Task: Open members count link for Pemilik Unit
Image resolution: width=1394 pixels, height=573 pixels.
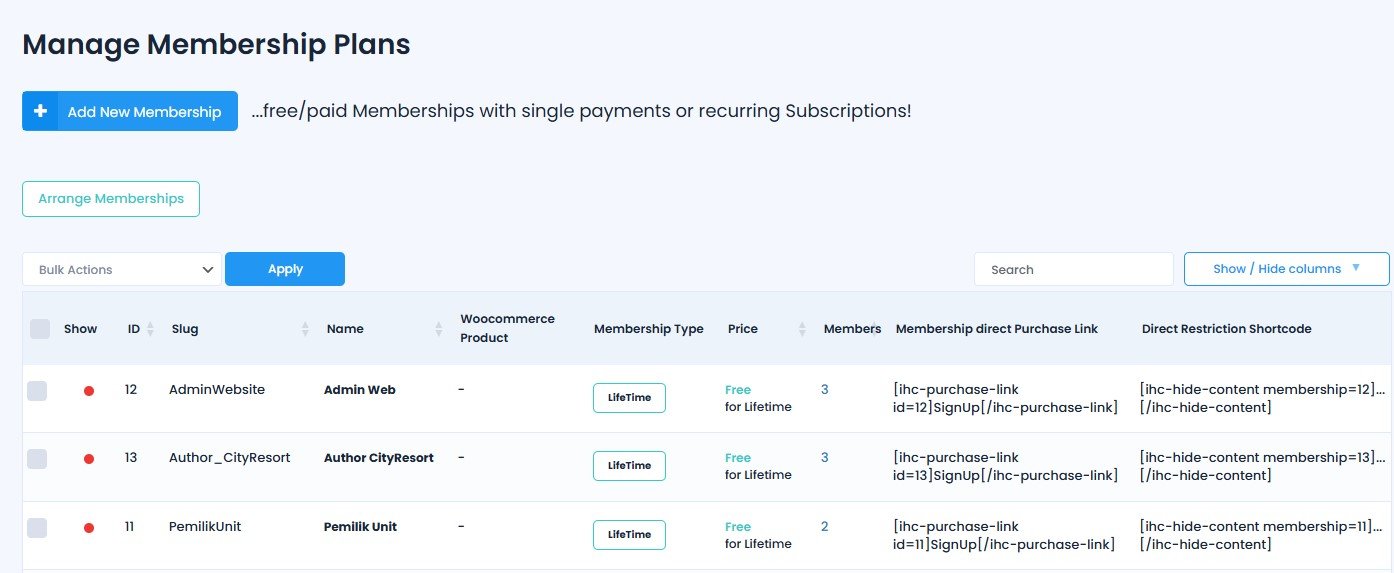Action: (x=824, y=527)
